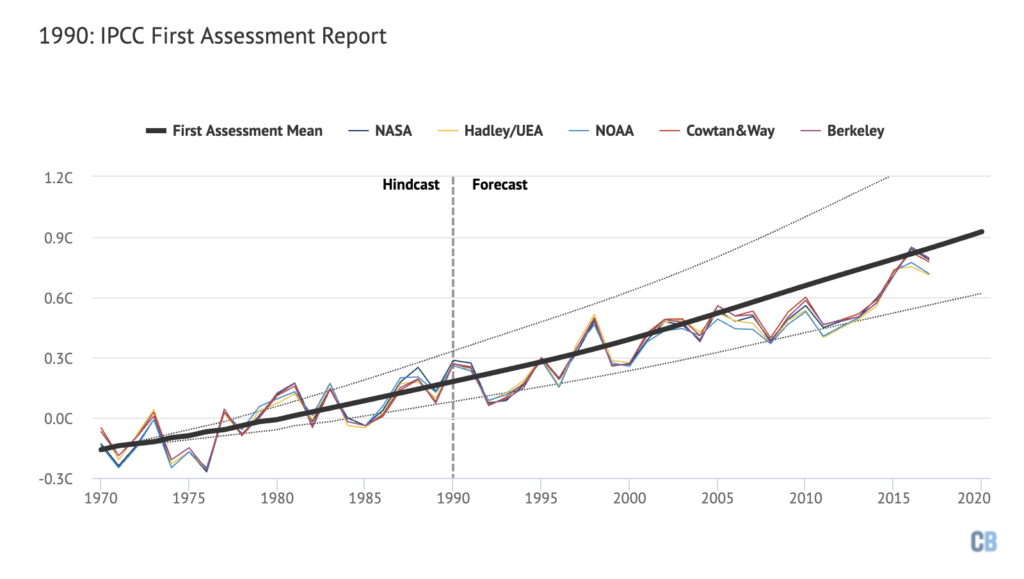Toggle the First Assessment Mean legend entry

pos(234,131)
